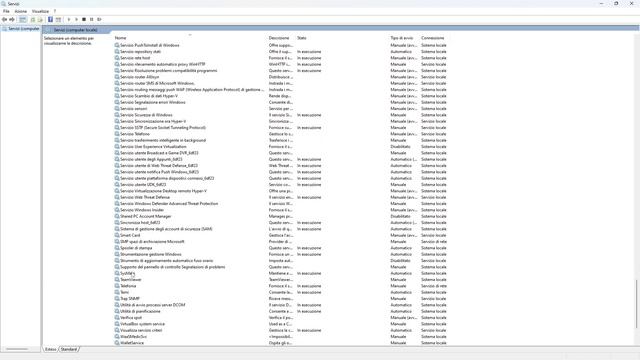The image size is (640, 360).
Task: Click the gear icon beside Servizio rete host
Action: pos(117,58)
